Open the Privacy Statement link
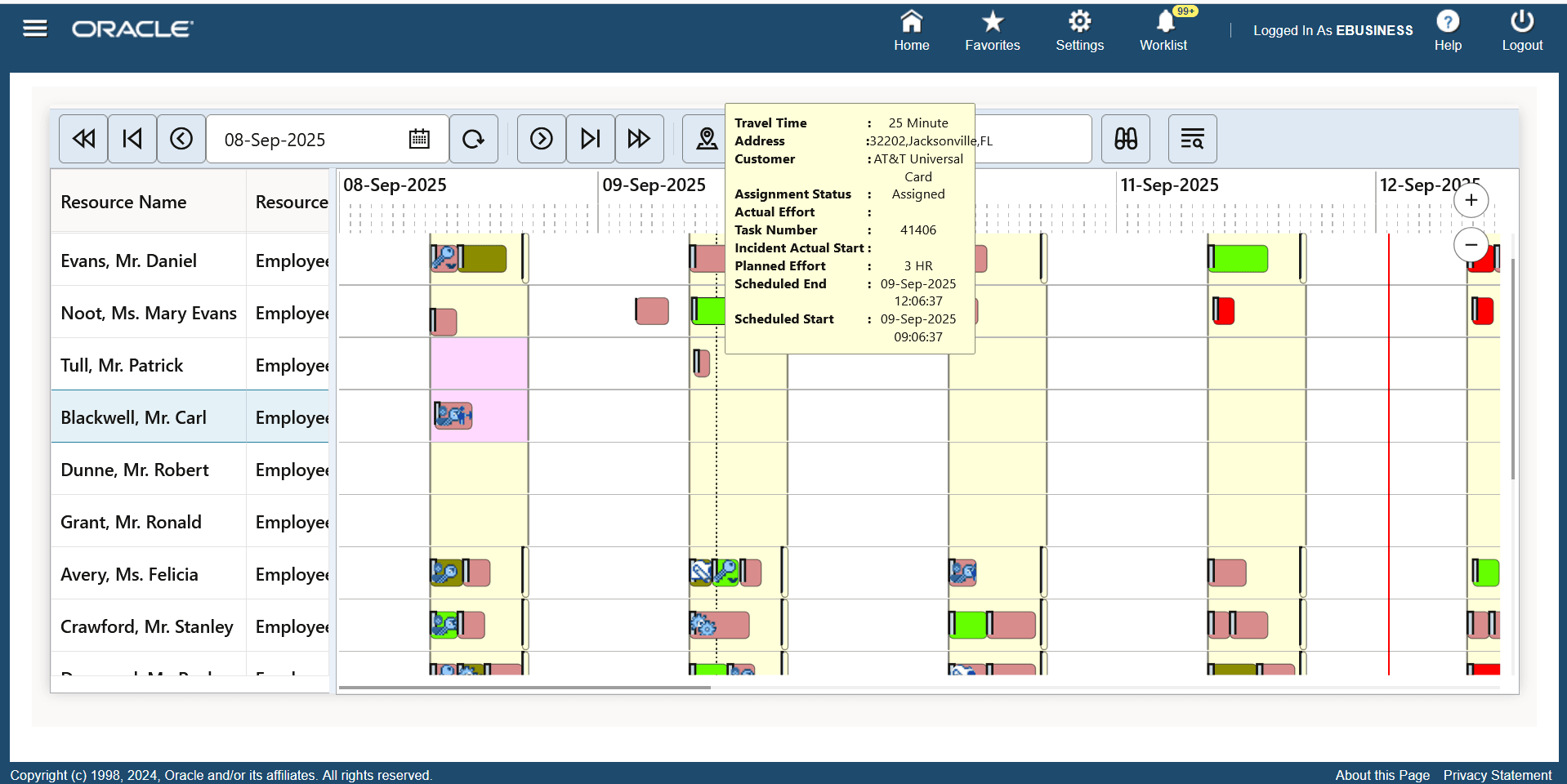 coord(1496,774)
